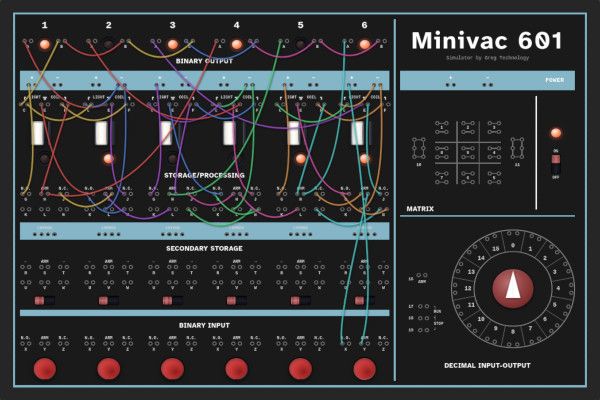Image resolution: width=600 pixels, height=400 pixels.
Task: Click the binary output light for unit 4
Action: click(x=236, y=44)
